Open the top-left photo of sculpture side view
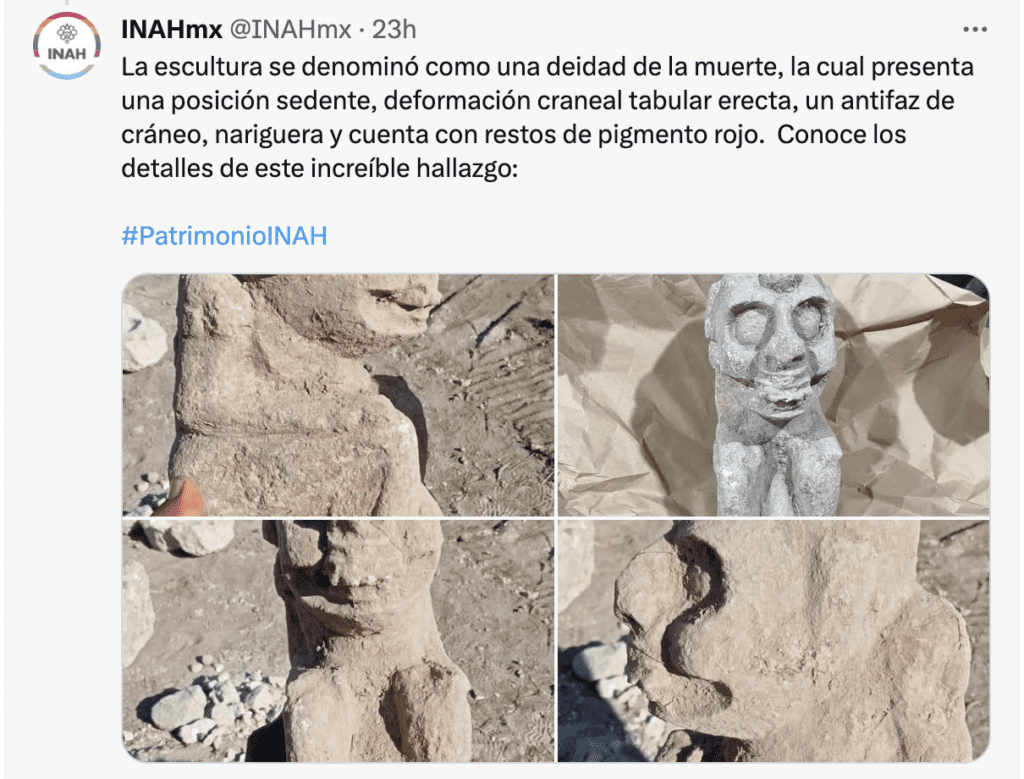The width and height of the screenshot is (1024, 779). (x=338, y=395)
